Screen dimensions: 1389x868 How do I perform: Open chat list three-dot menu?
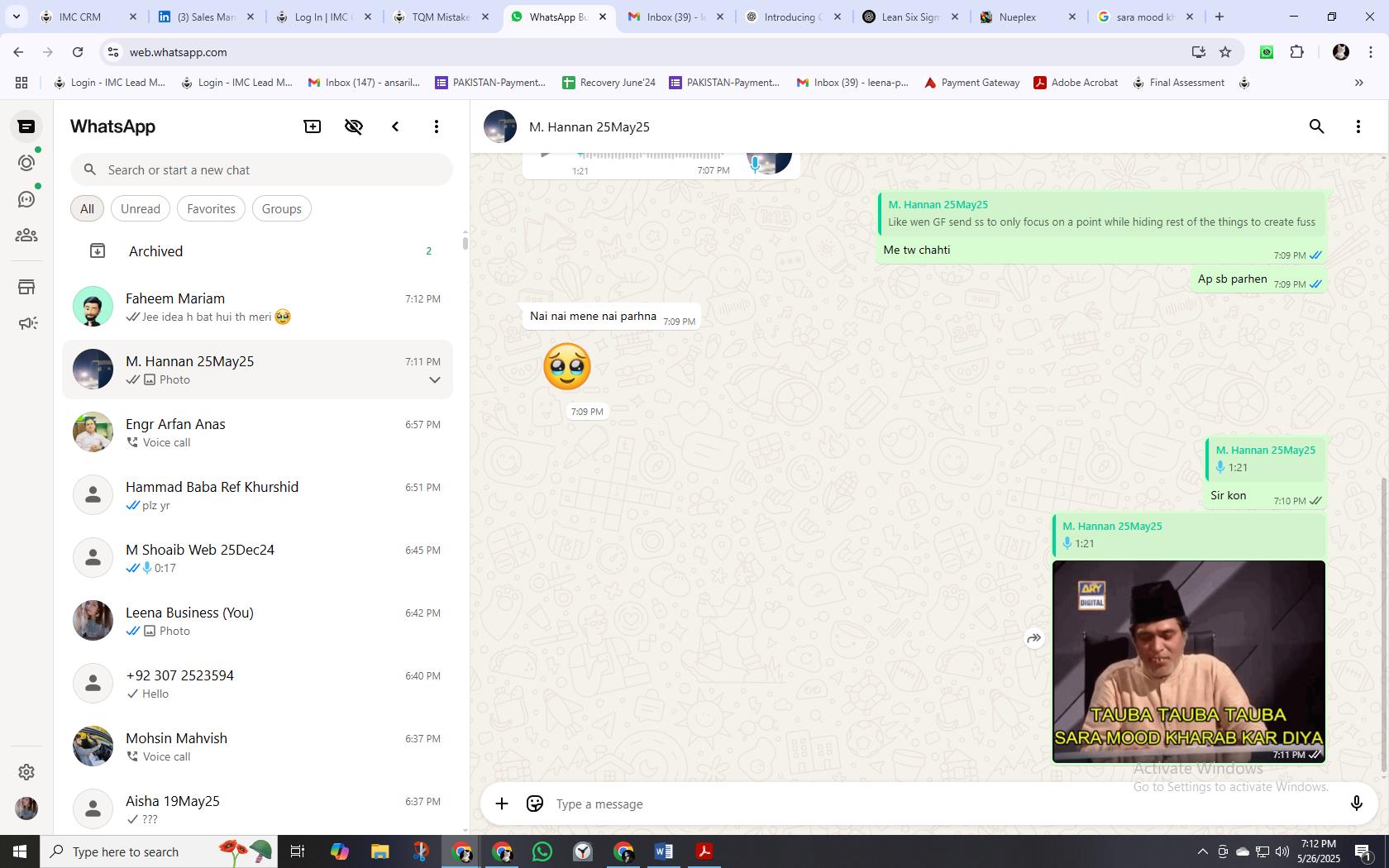coord(437,126)
